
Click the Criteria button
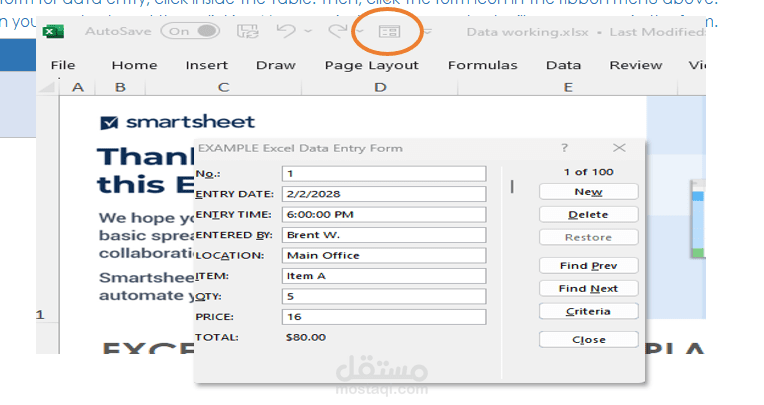tap(589, 311)
